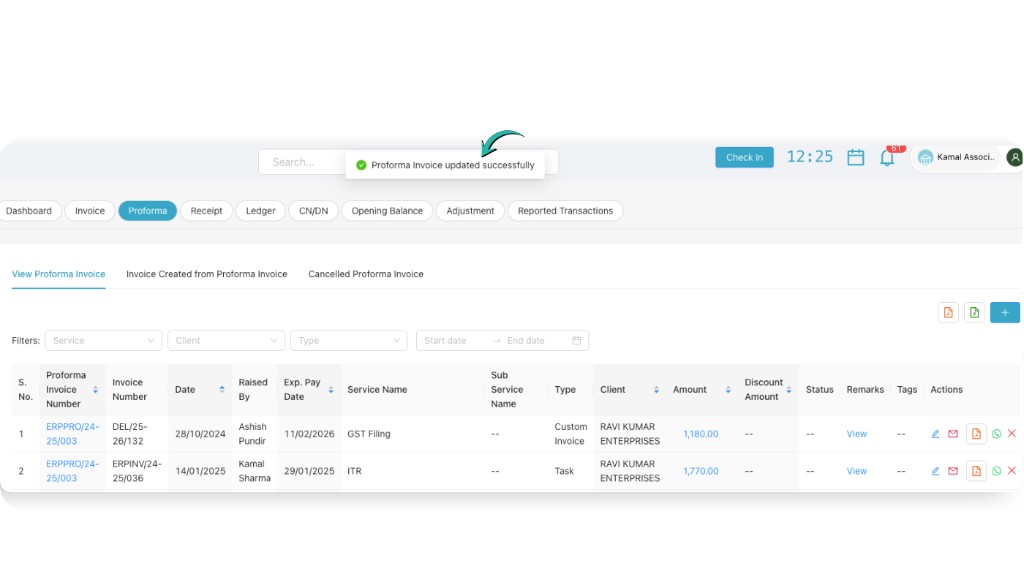1024x585 pixels.
Task: Email the GST Filing proforma invoice
Action: [x=953, y=434]
